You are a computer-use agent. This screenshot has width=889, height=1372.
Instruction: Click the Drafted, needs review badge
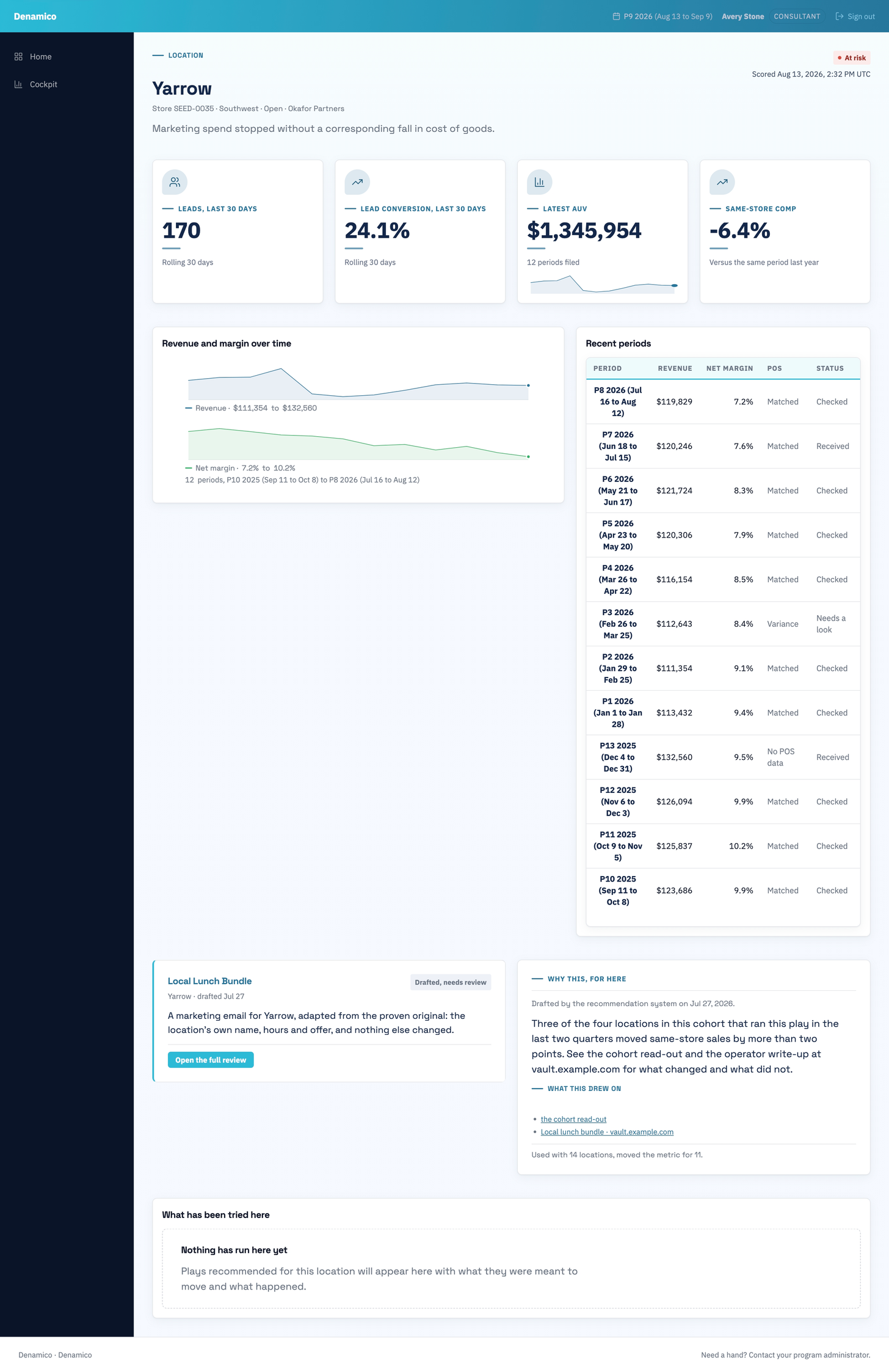[451, 982]
